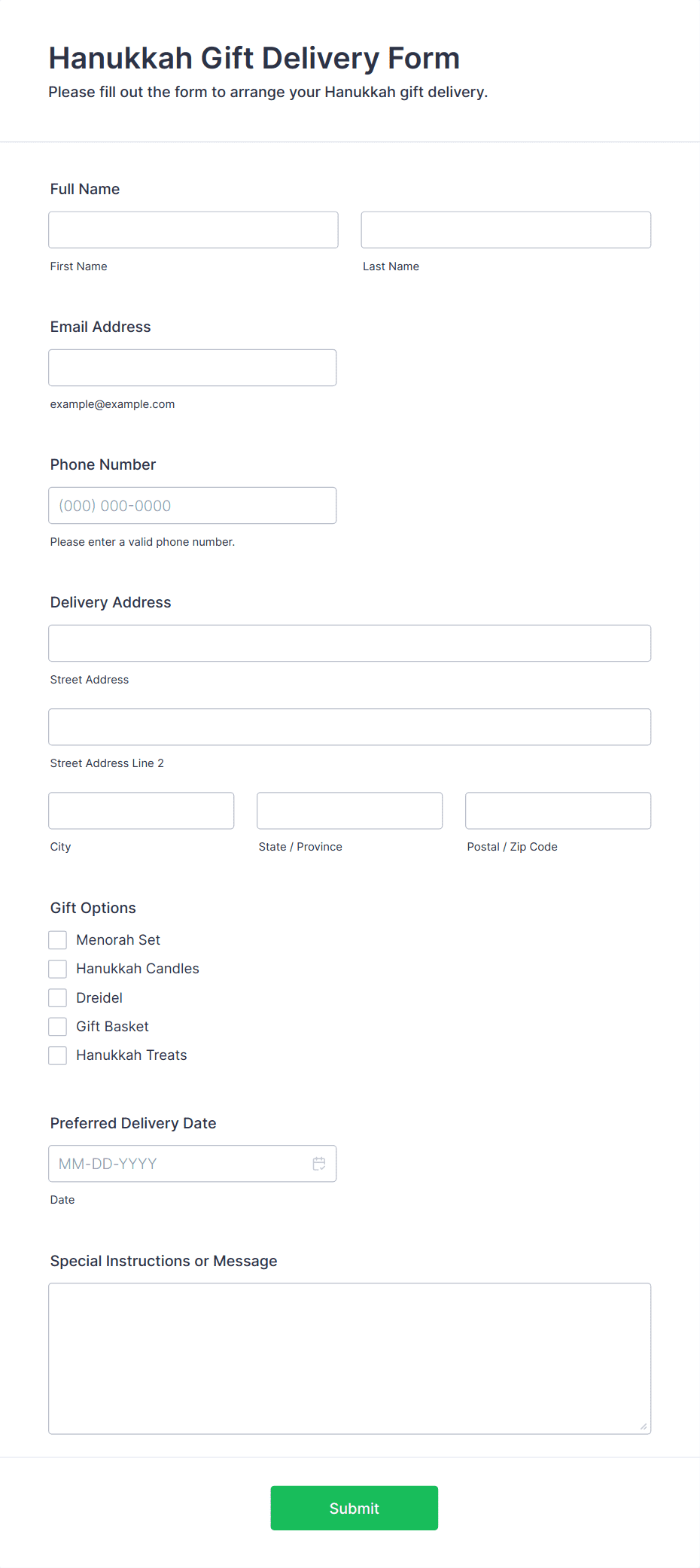The width and height of the screenshot is (700, 1568).
Task: Focus the First Name input field
Action: click(x=193, y=230)
